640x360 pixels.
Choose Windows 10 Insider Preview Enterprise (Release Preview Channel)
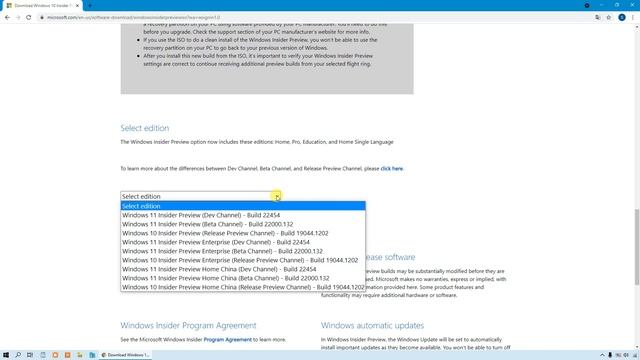(243, 260)
